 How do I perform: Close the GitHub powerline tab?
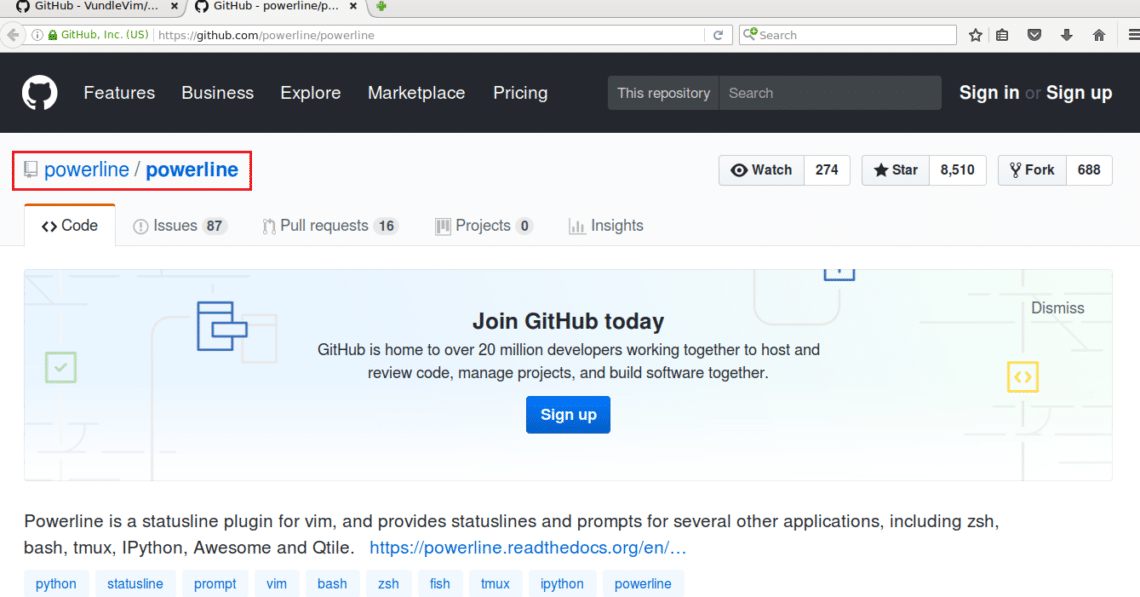353,7
